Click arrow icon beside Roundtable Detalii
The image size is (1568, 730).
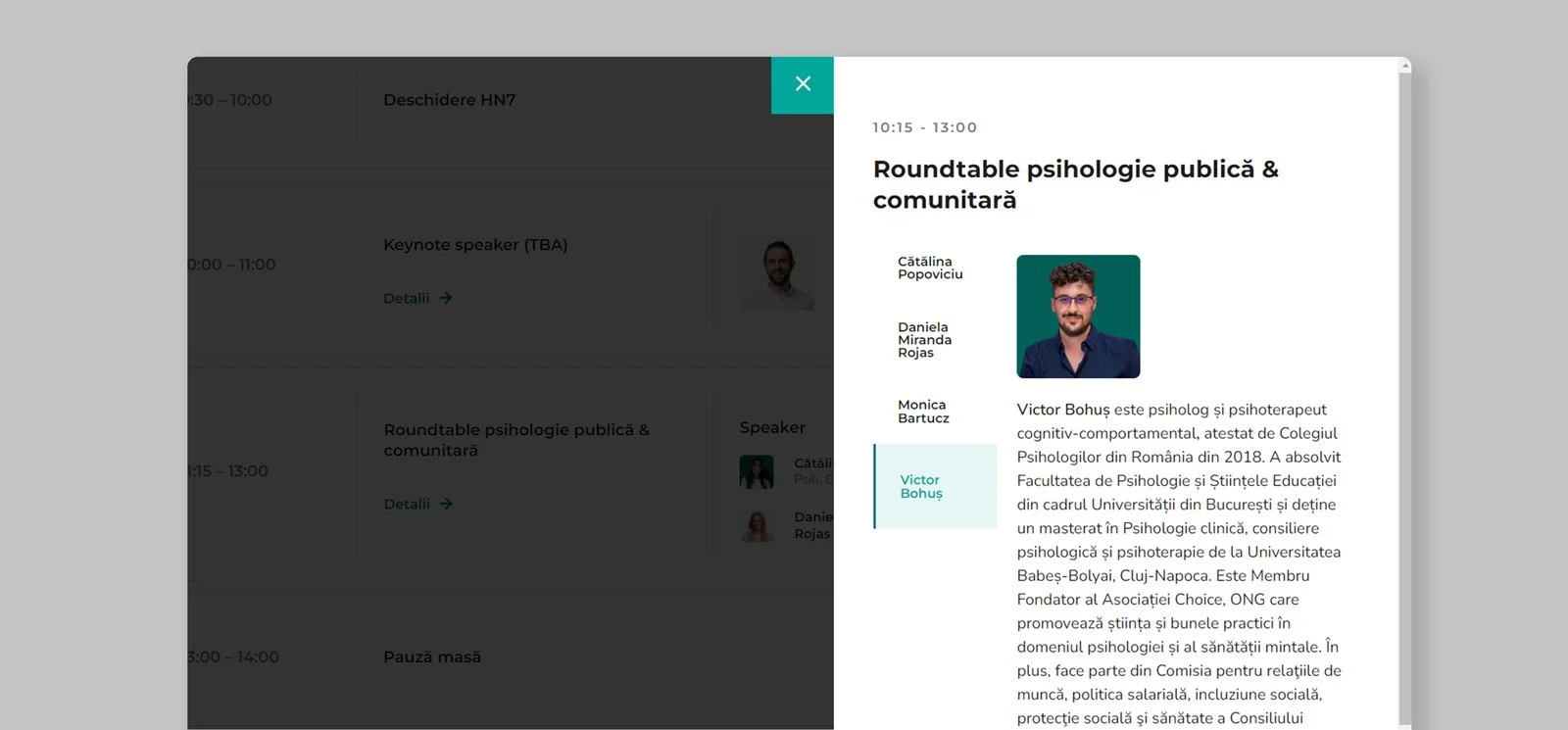coord(446,504)
